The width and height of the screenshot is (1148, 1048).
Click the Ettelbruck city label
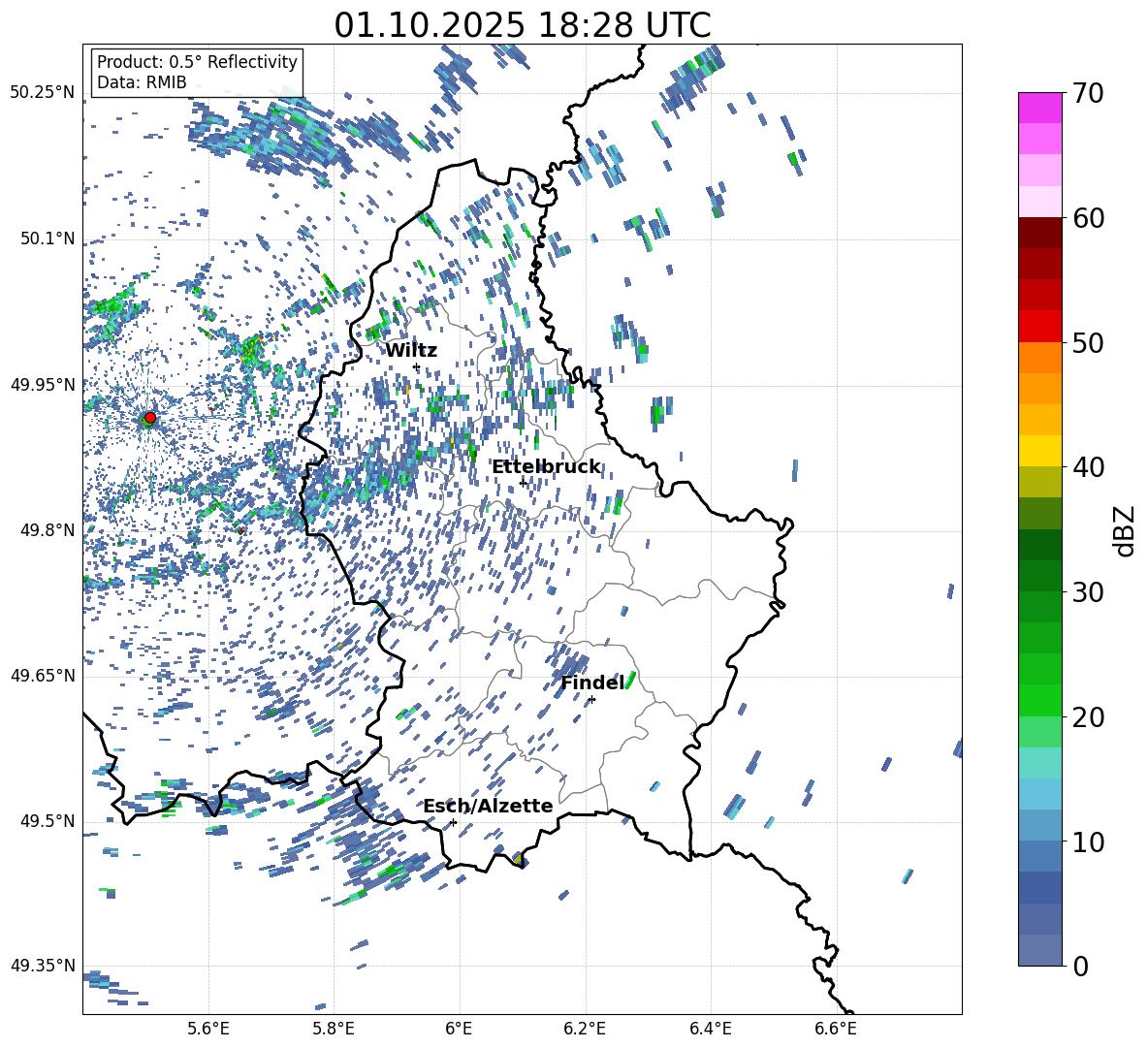click(546, 466)
